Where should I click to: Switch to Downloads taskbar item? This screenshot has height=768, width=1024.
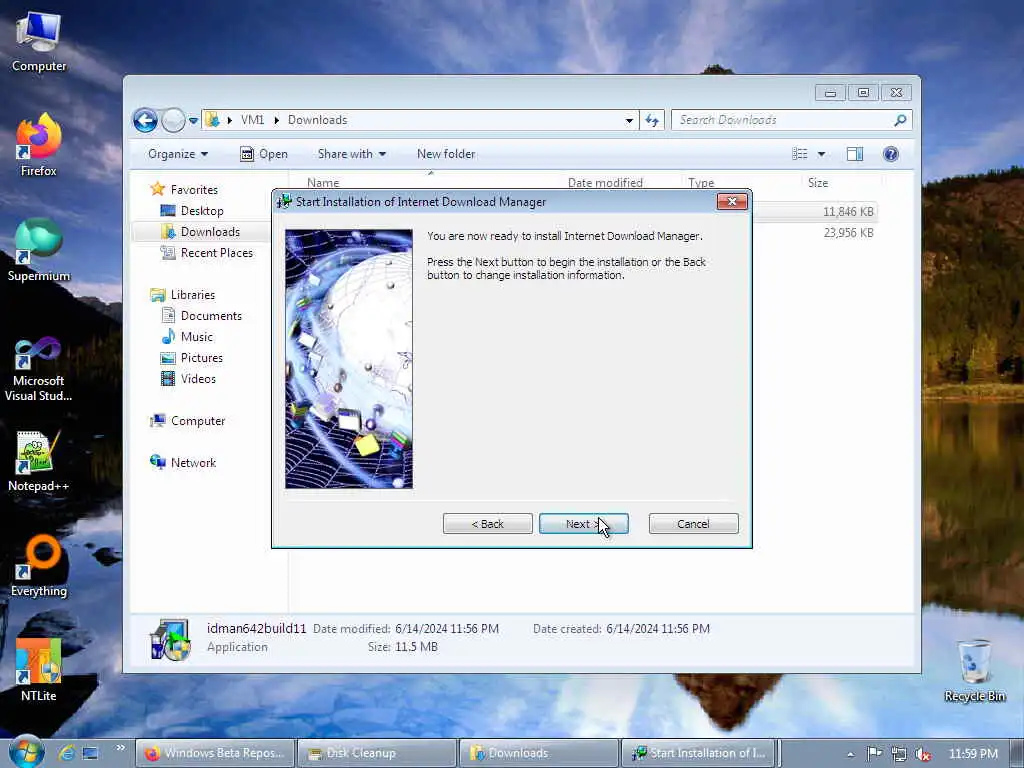pos(539,753)
